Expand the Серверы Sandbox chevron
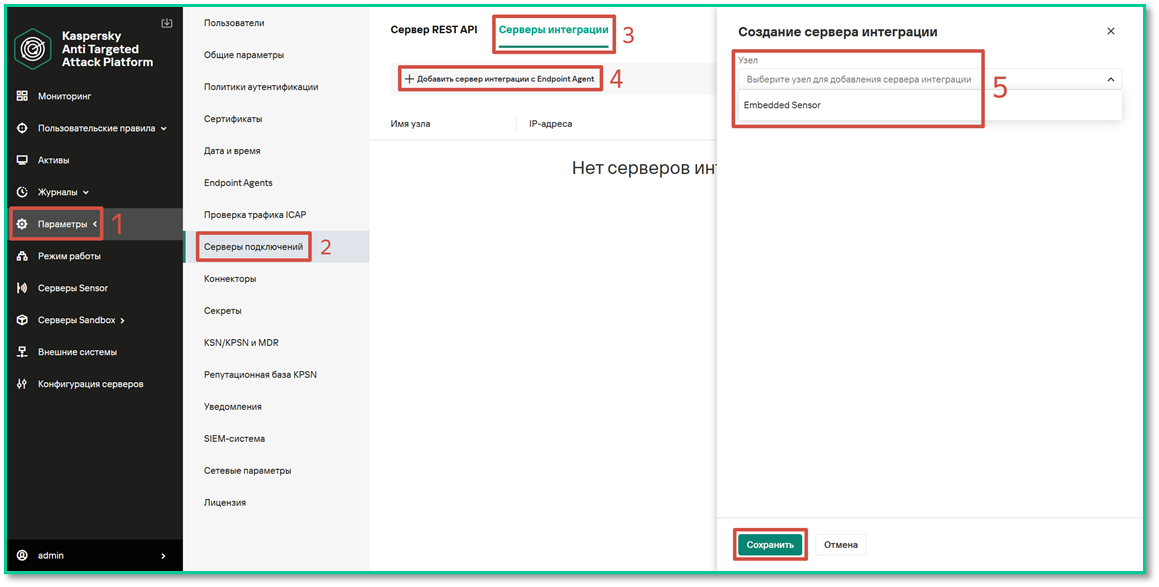The height and width of the screenshot is (587, 1159). 122,320
